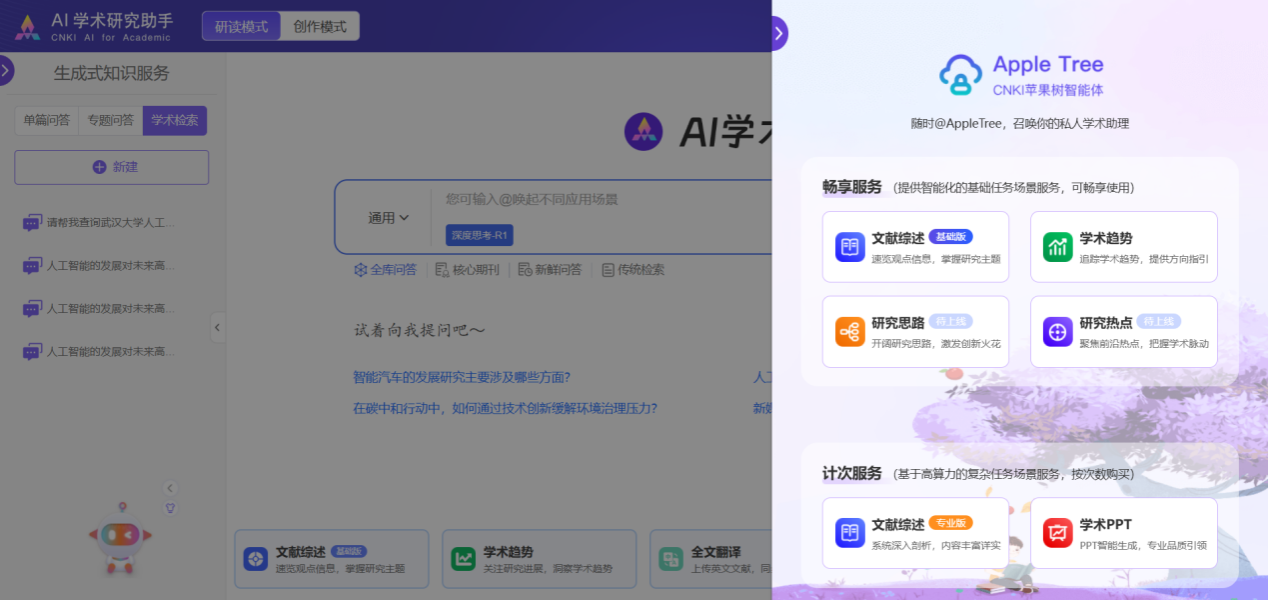Screen dimensions: 1268x600
Task: Switch to 创作模式 mode
Action: [320, 27]
